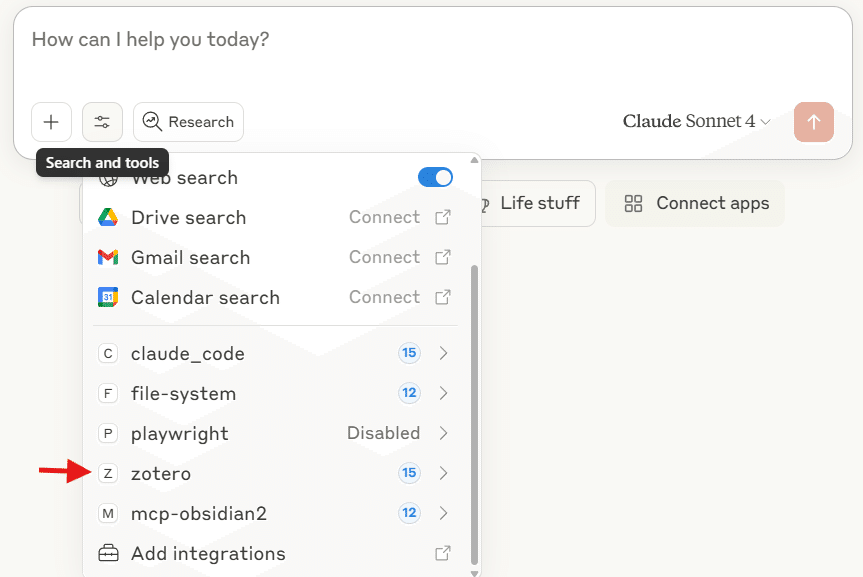Expand zotero submenu chevron
Screen dimensions: 863x577
444,473
